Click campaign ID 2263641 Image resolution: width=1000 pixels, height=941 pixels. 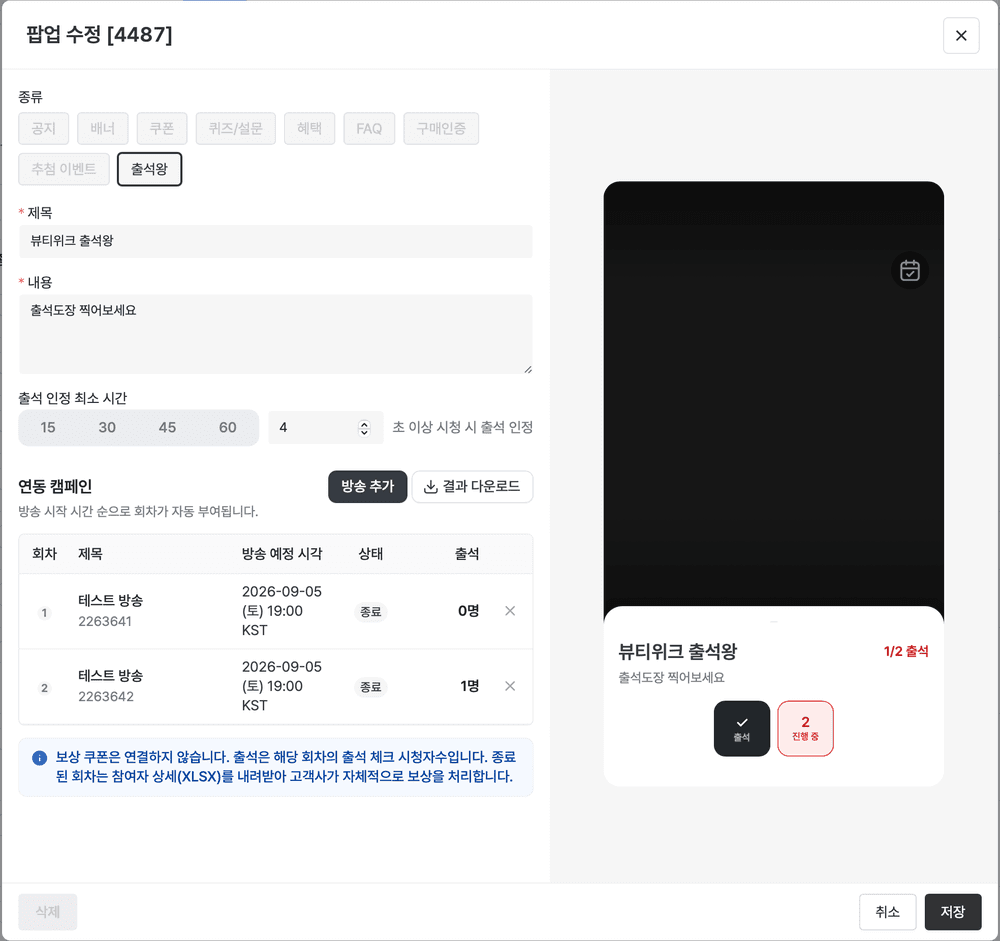(105, 621)
